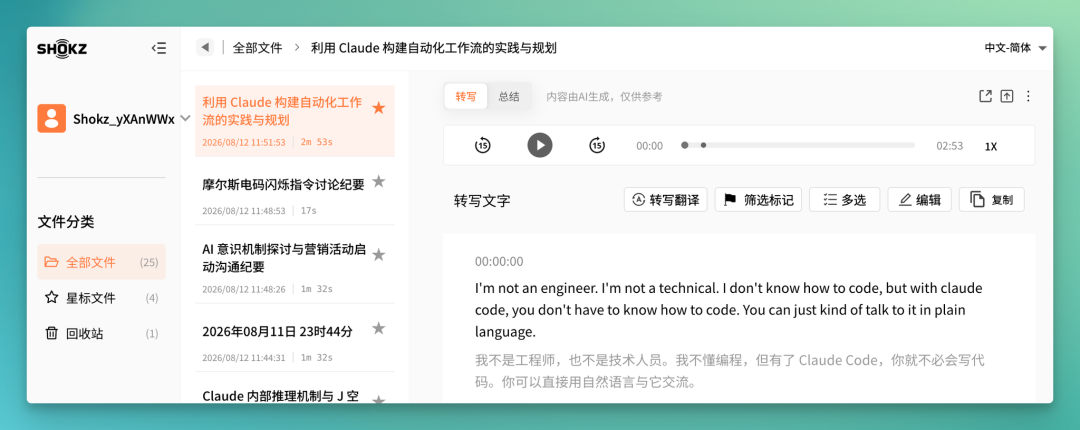Star the 摩尔斯电码闪烁指令讨论纪要 file
The image size is (1080, 430).
tap(378, 181)
